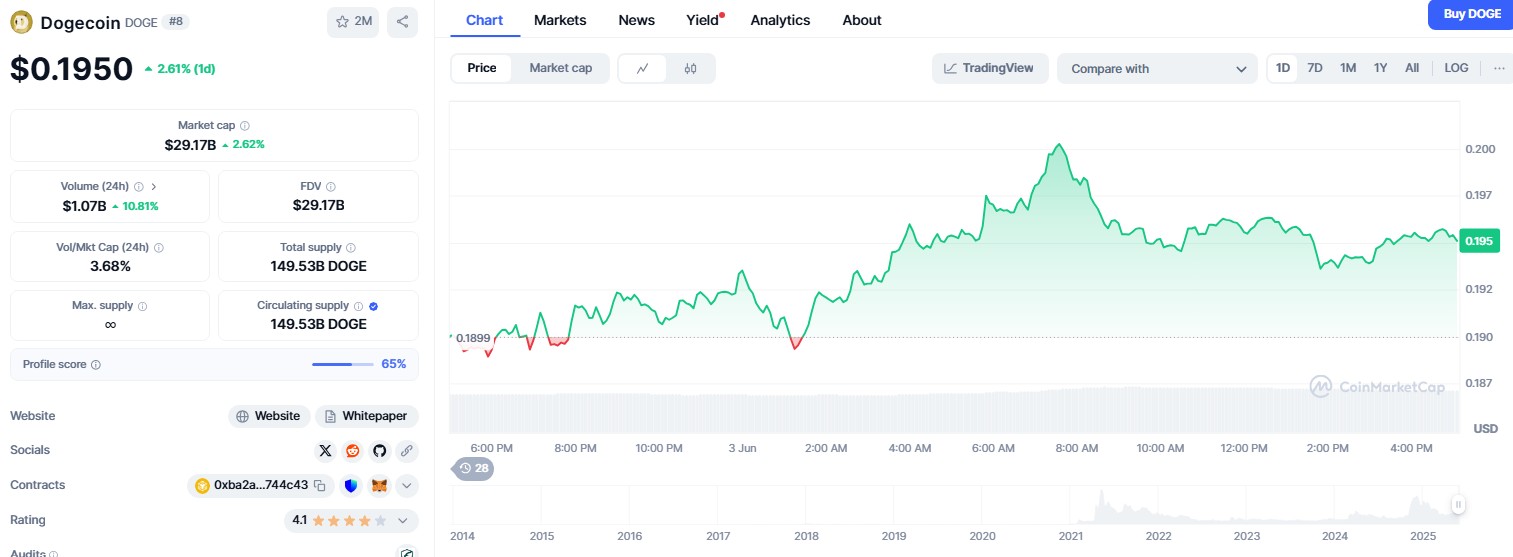Click the share icon next to watchlist

click(x=402, y=21)
